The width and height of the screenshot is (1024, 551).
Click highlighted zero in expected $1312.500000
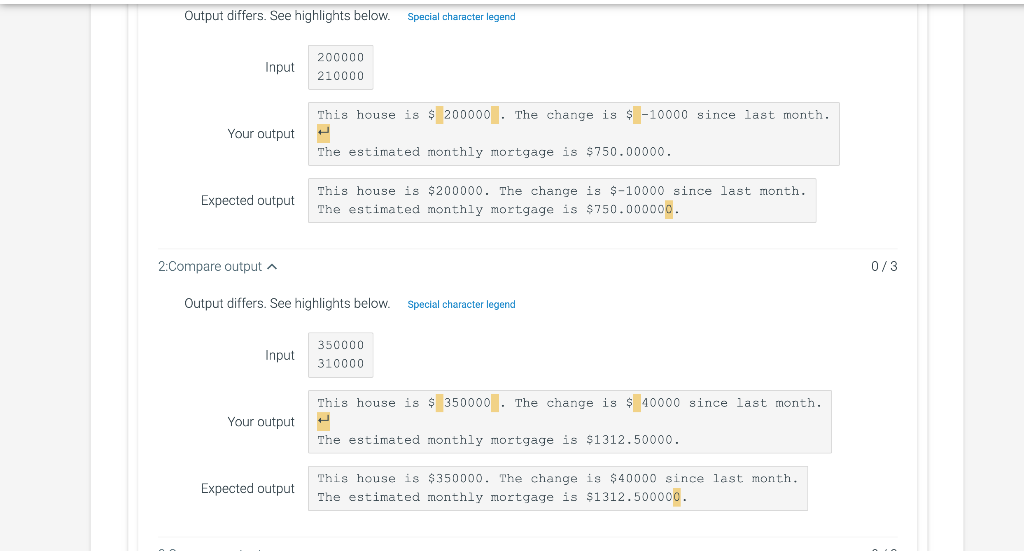coord(677,497)
